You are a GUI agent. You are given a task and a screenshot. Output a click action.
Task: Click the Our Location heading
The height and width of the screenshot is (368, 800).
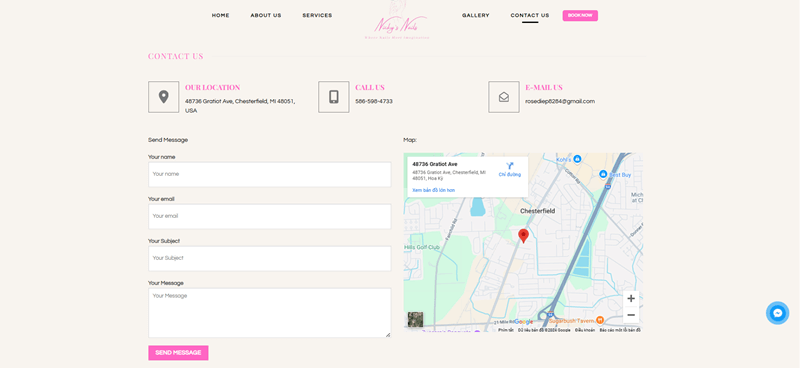point(212,87)
